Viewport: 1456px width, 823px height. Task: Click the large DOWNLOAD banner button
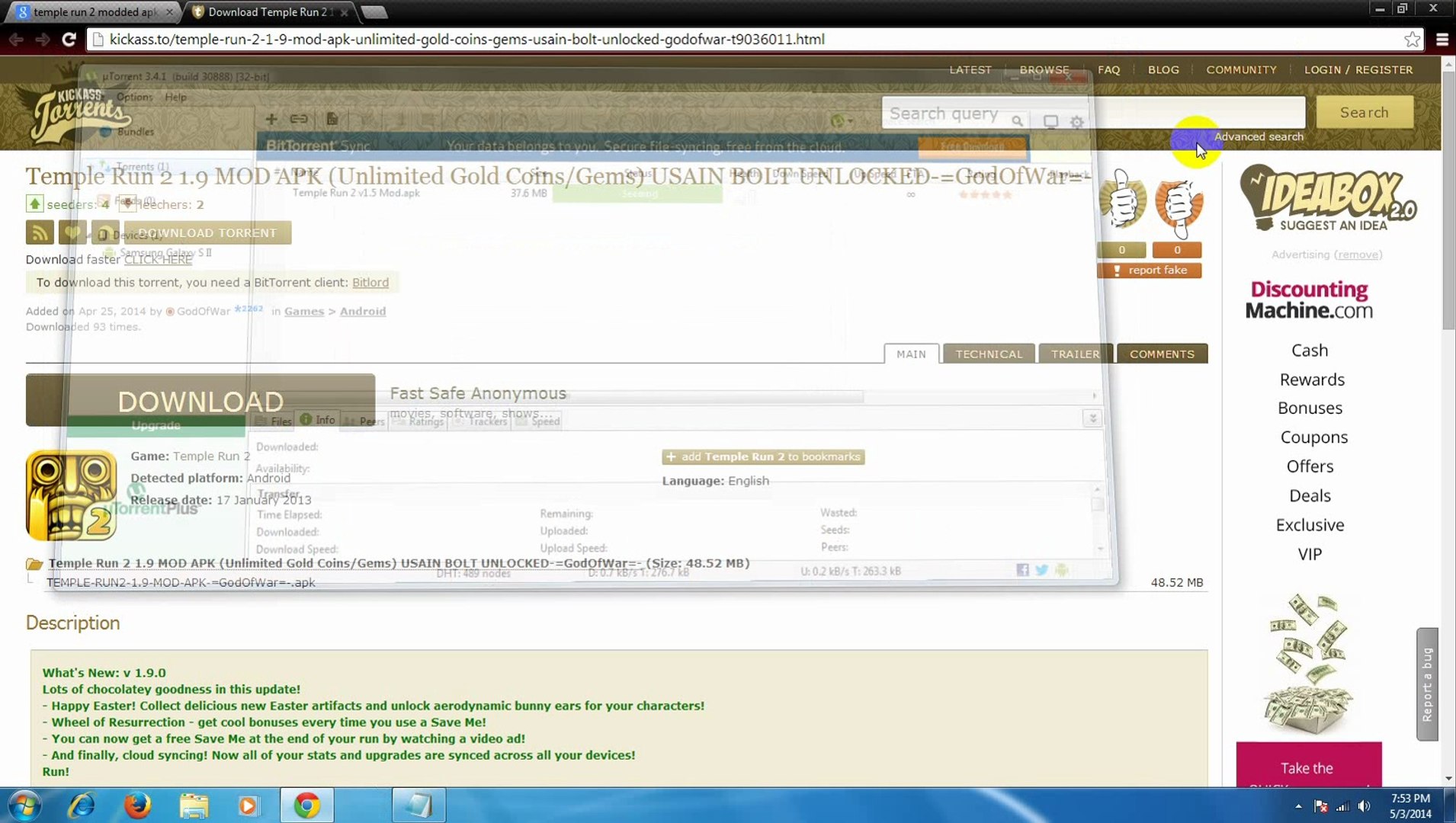point(200,400)
